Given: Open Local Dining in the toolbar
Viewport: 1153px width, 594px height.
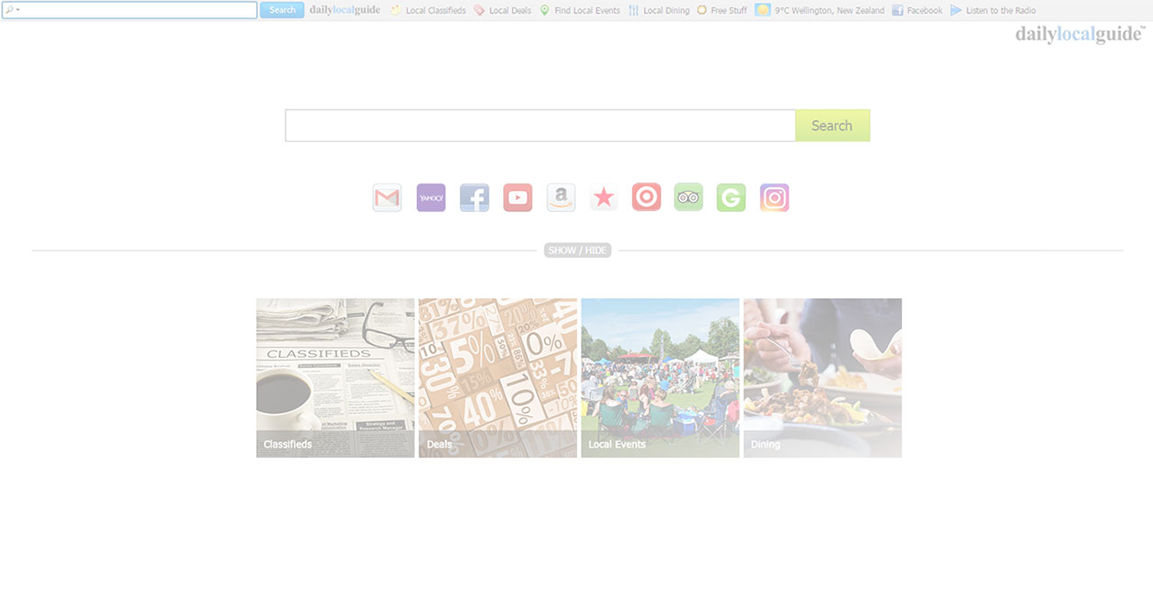Looking at the screenshot, I should point(659,10).
